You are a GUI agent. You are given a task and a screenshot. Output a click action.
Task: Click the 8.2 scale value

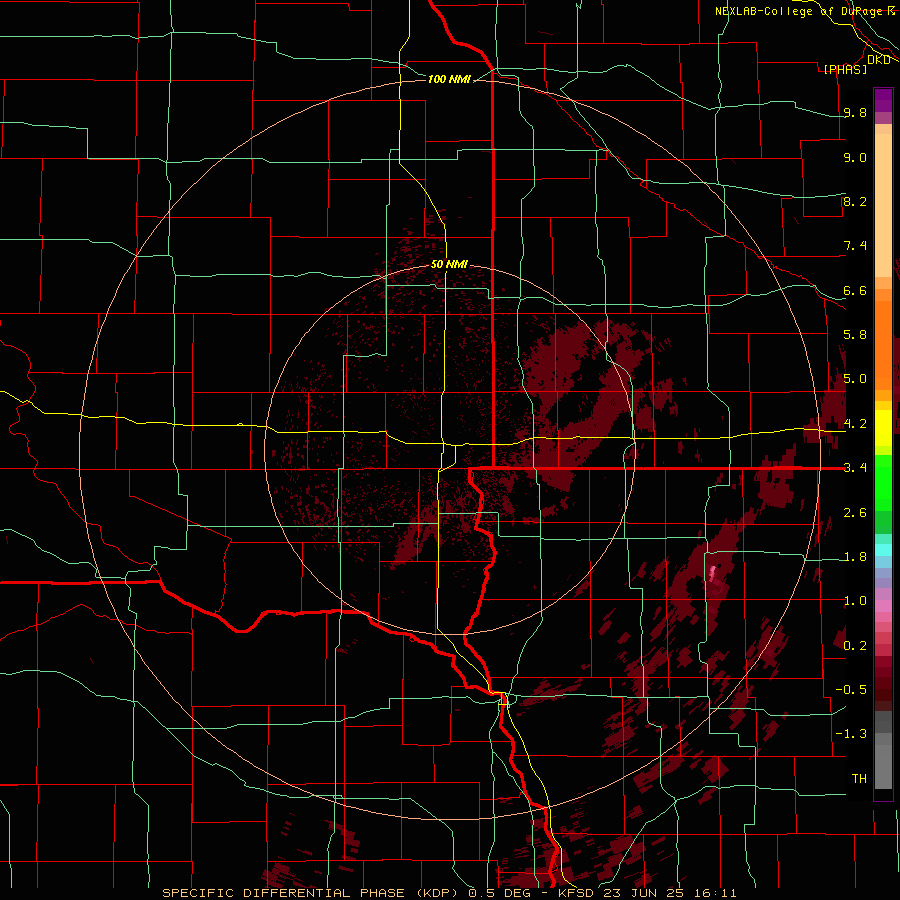(x=855, y=201)
